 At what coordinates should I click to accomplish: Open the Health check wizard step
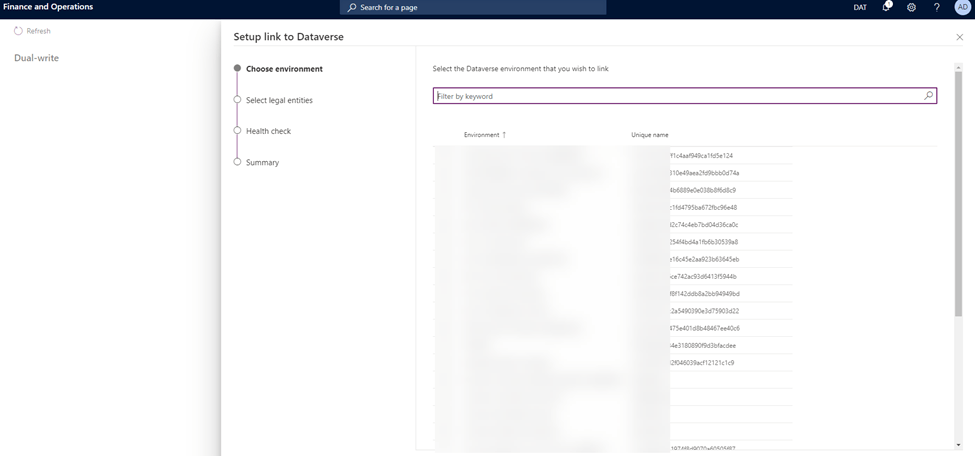click(268, 131)
